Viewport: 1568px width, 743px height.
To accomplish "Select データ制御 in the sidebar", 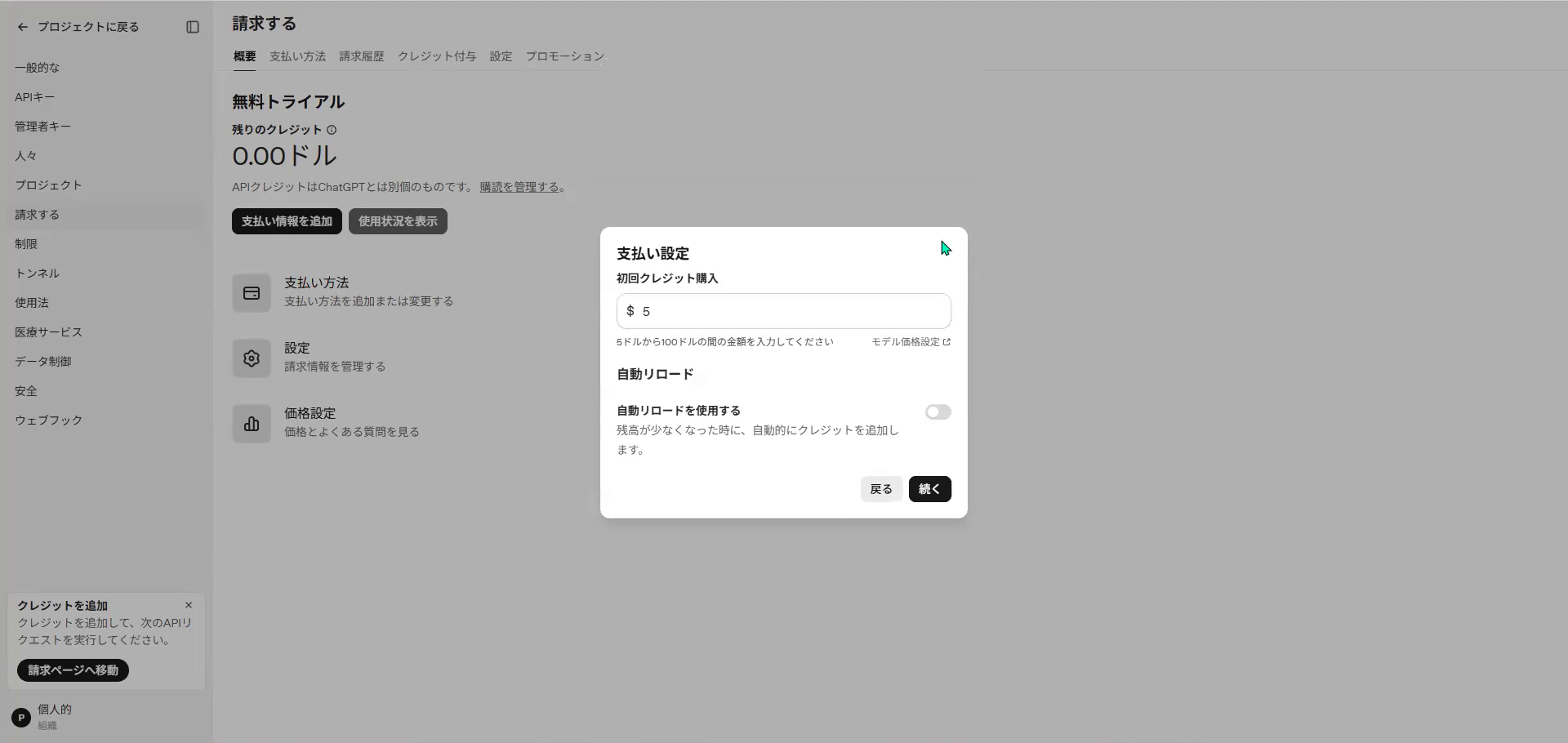I will point(42,362).
